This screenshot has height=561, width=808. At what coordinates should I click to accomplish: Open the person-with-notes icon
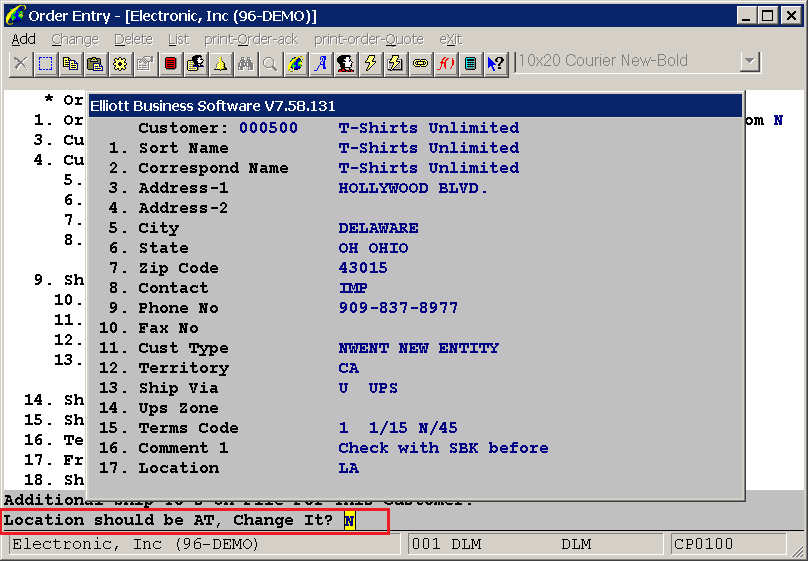click(x=195, y=64)
